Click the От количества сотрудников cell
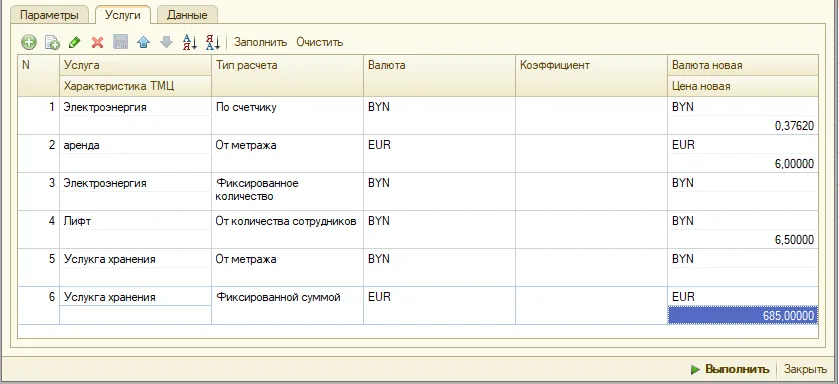 287,229
